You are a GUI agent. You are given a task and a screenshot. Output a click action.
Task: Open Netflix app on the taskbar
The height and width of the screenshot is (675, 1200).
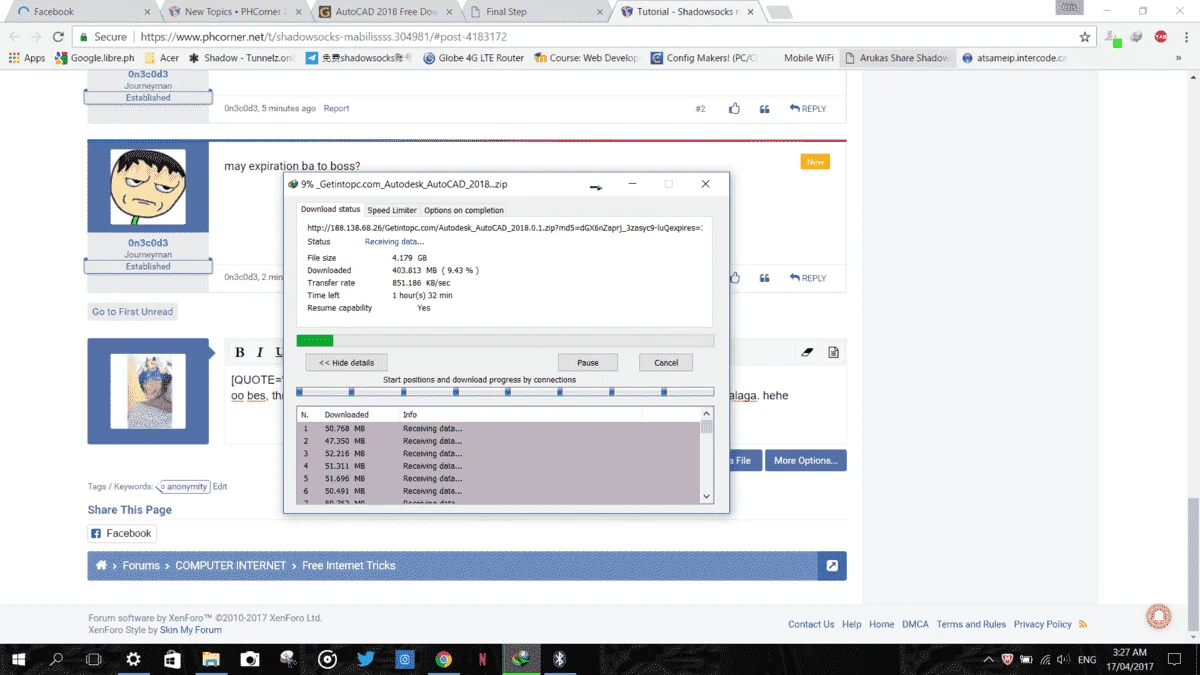pyautogui.click(x=482, y=659)
